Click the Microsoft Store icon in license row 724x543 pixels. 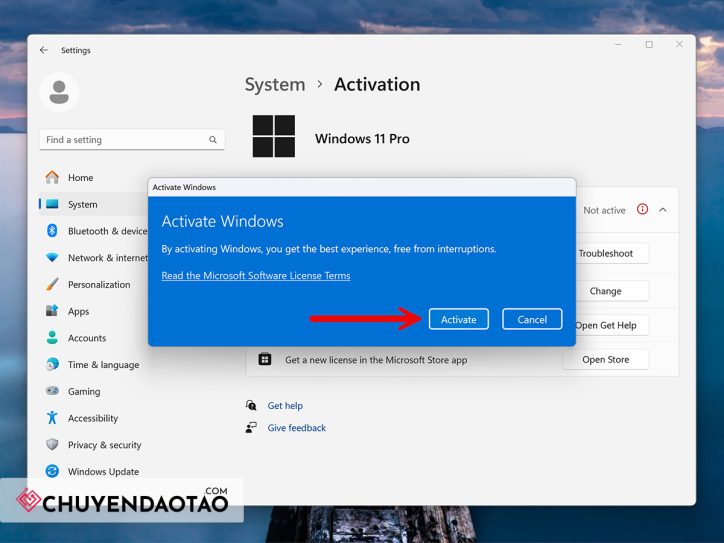tap(265, 359)
